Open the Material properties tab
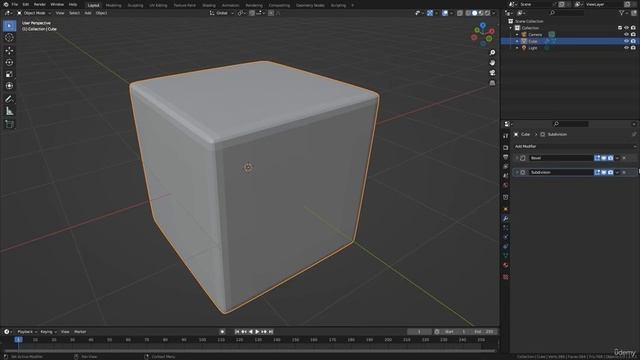Screen dimensions: 640x360 pos(506,265)
